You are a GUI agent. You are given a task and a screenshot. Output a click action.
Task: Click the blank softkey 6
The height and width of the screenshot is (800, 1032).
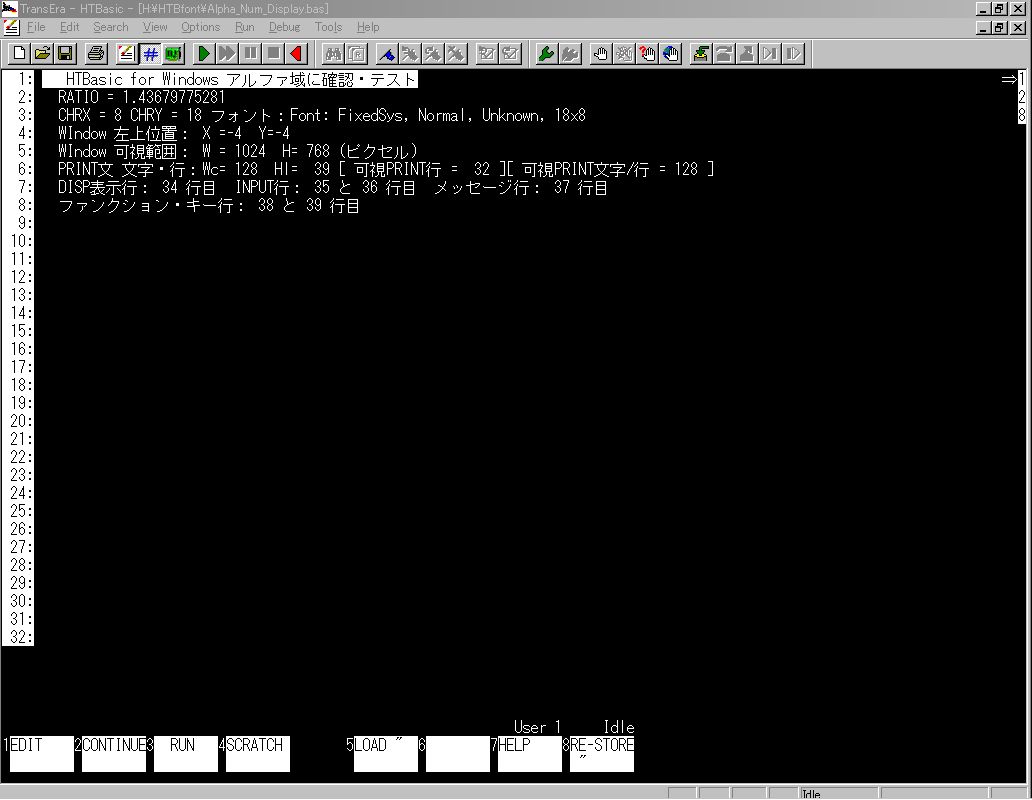click(x=457, y=753)
